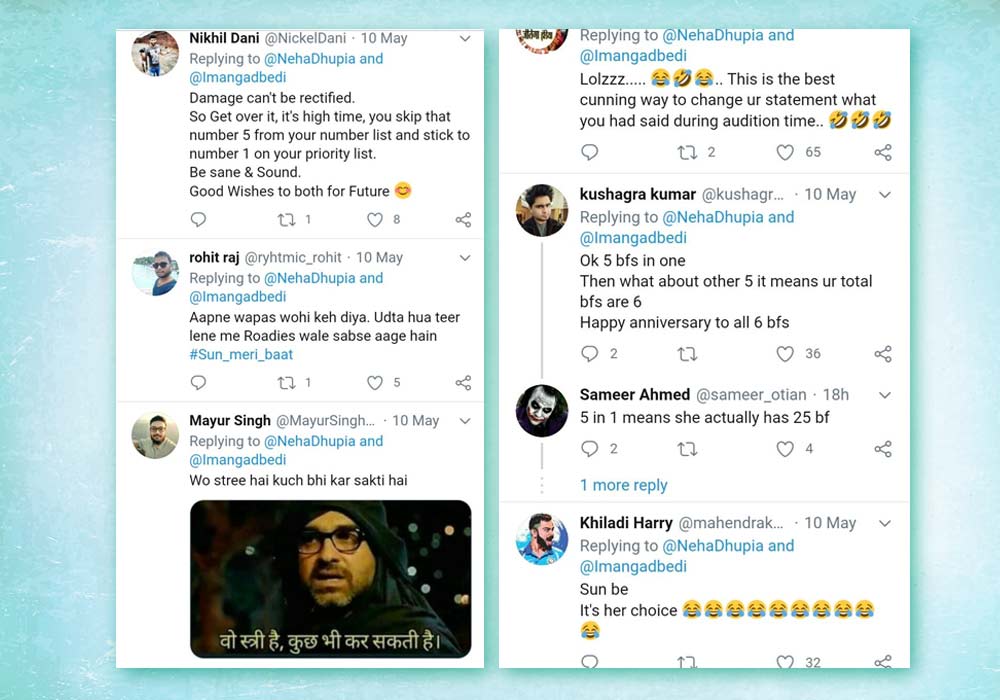Like kushagra kumar's tweet with 36 likes
Viewport: 1000px width, 700px height.
coord(786,354)
